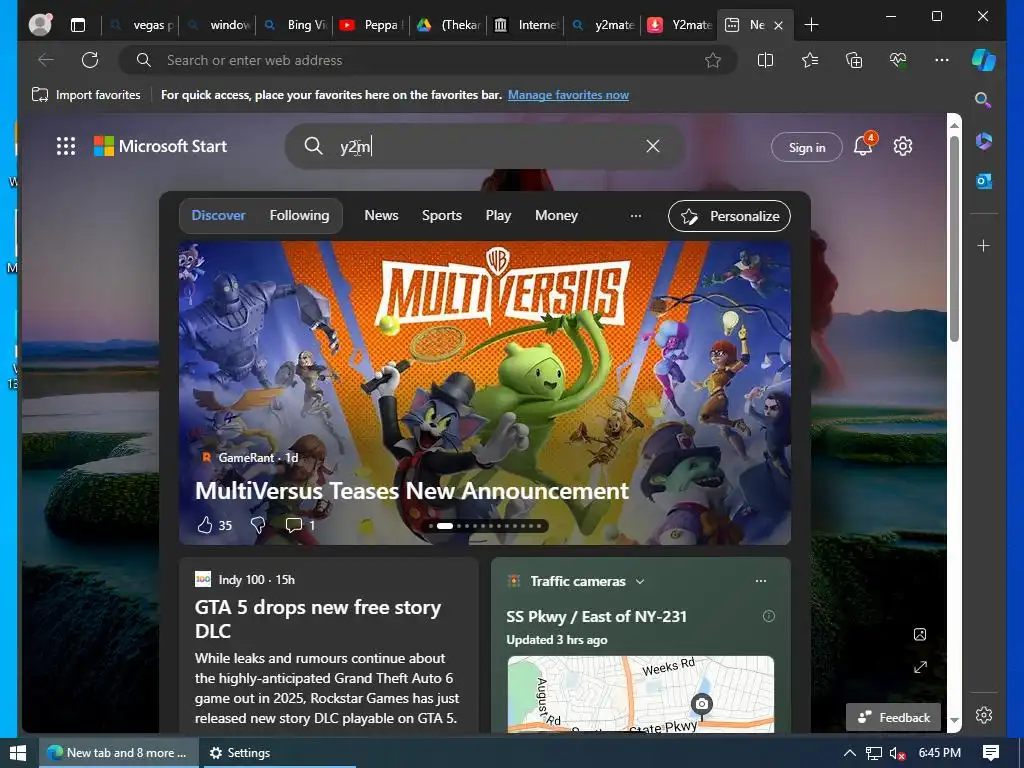Switch to the vegas p tab
The image size is (1024, 768).
[x=140, y=25]
